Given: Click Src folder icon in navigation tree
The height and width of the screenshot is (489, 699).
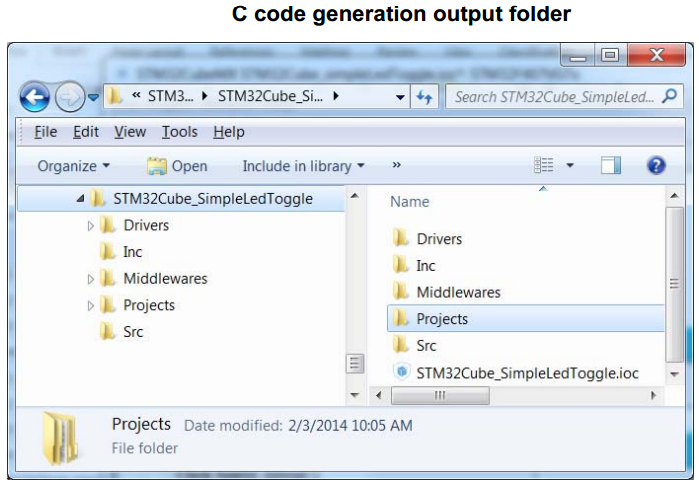Looking at the screenshot, I should pos(107,331).
